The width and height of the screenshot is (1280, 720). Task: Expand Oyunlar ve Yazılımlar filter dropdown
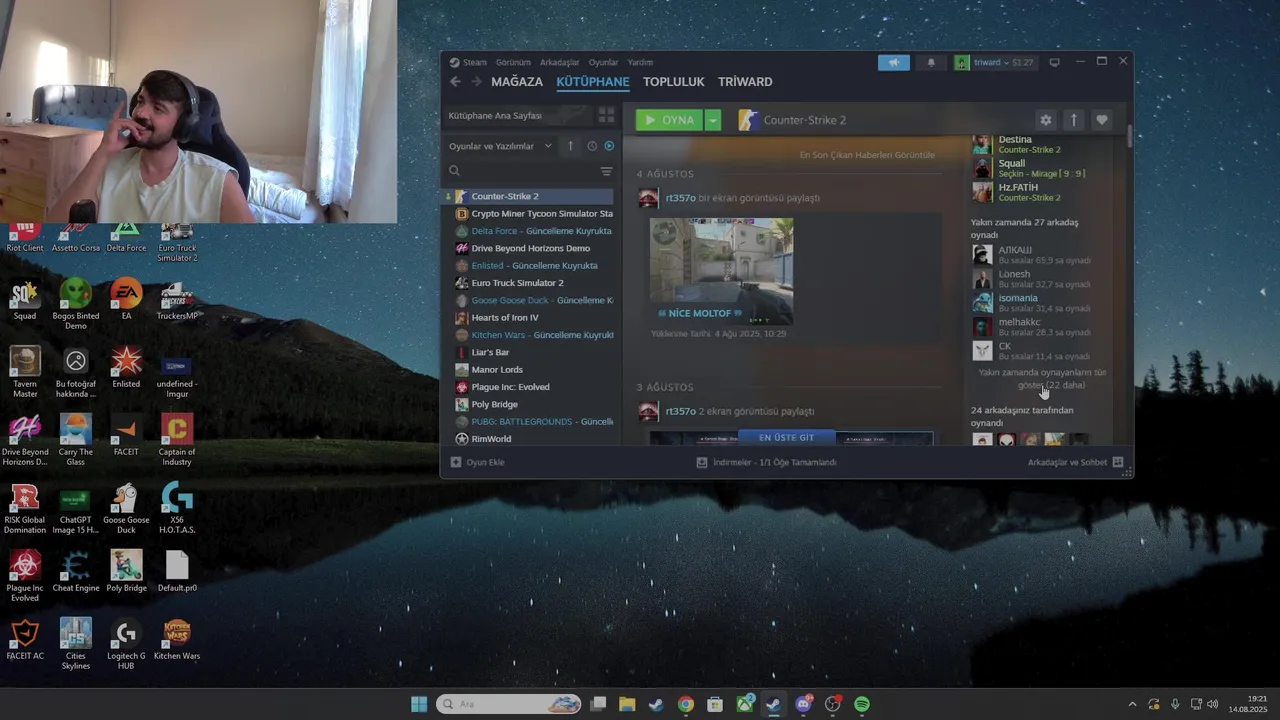[x=500, y=146]
